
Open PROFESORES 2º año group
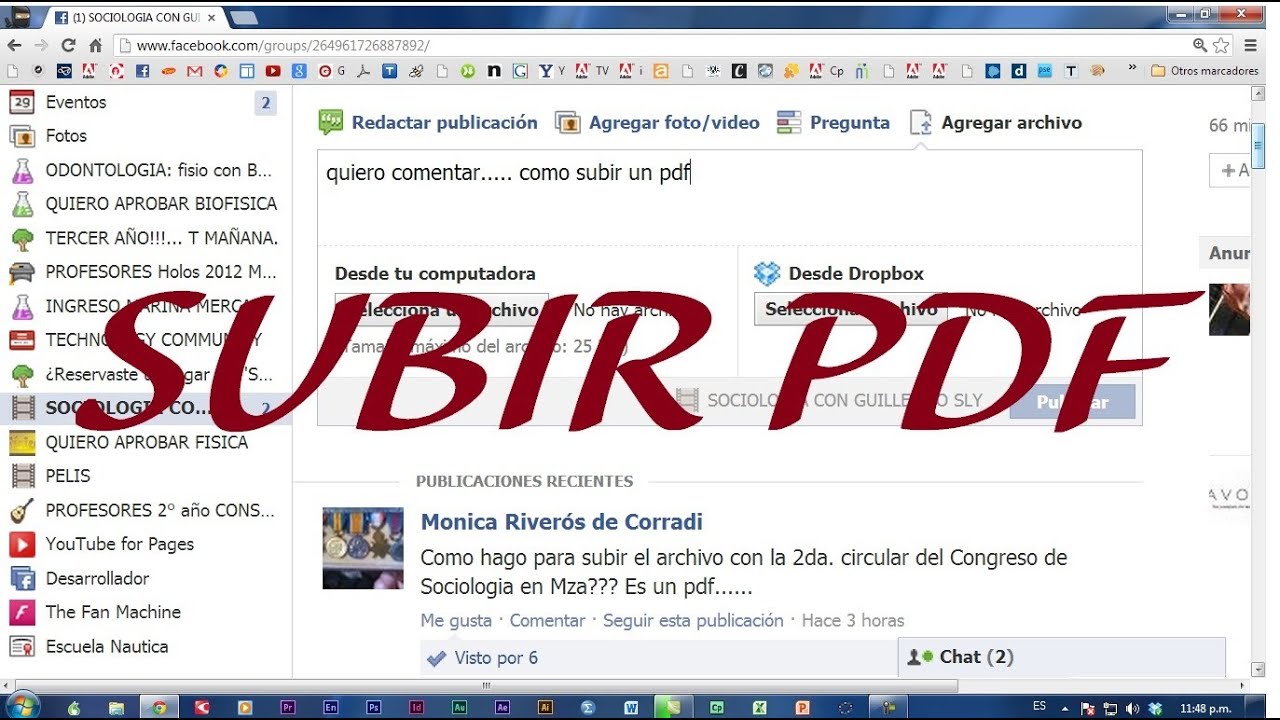(x=160, y=510)
